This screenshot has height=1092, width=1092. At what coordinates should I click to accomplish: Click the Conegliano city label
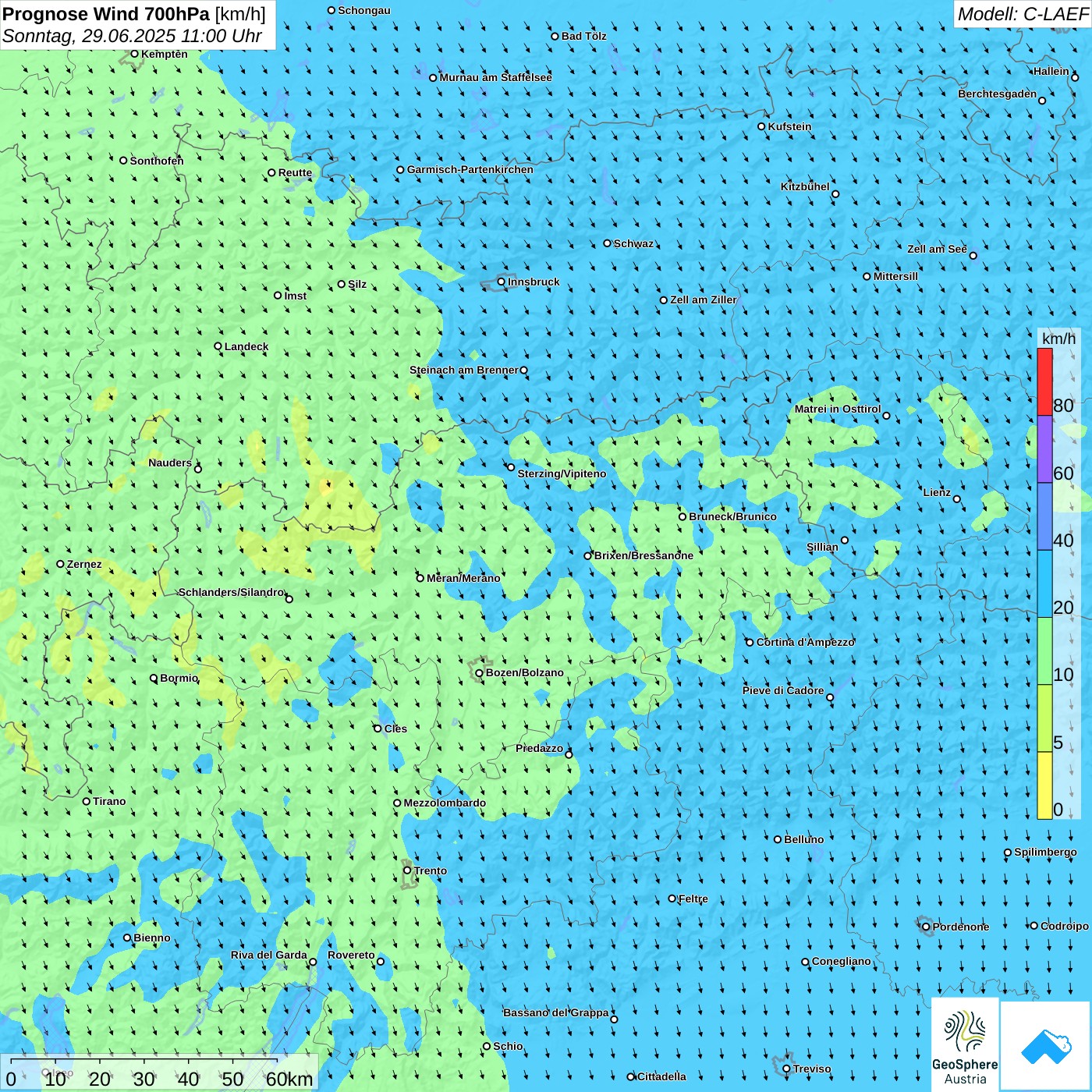(841, 961)
